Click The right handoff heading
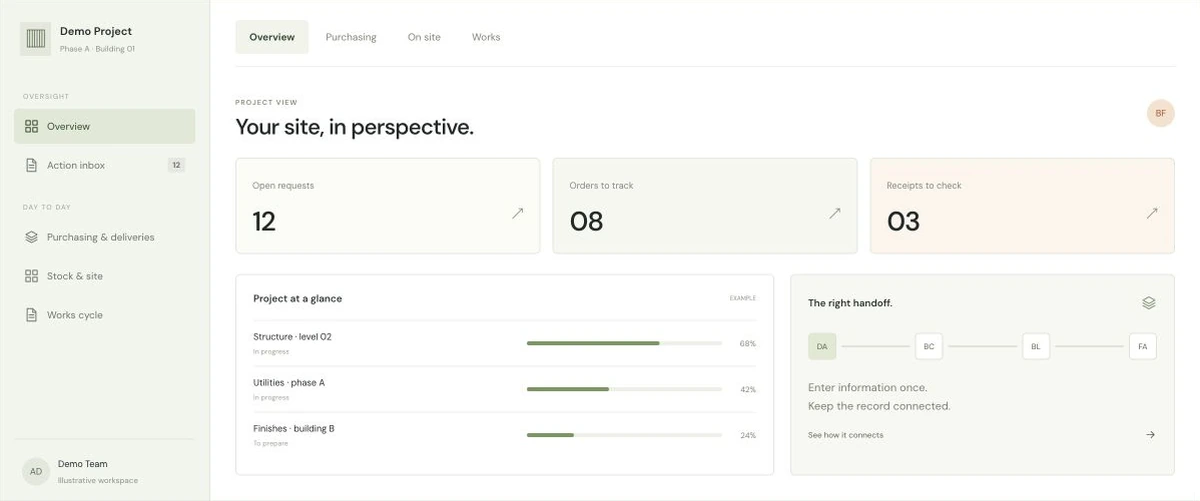This screenshot has width=1200, height=501. click(850, 303)
